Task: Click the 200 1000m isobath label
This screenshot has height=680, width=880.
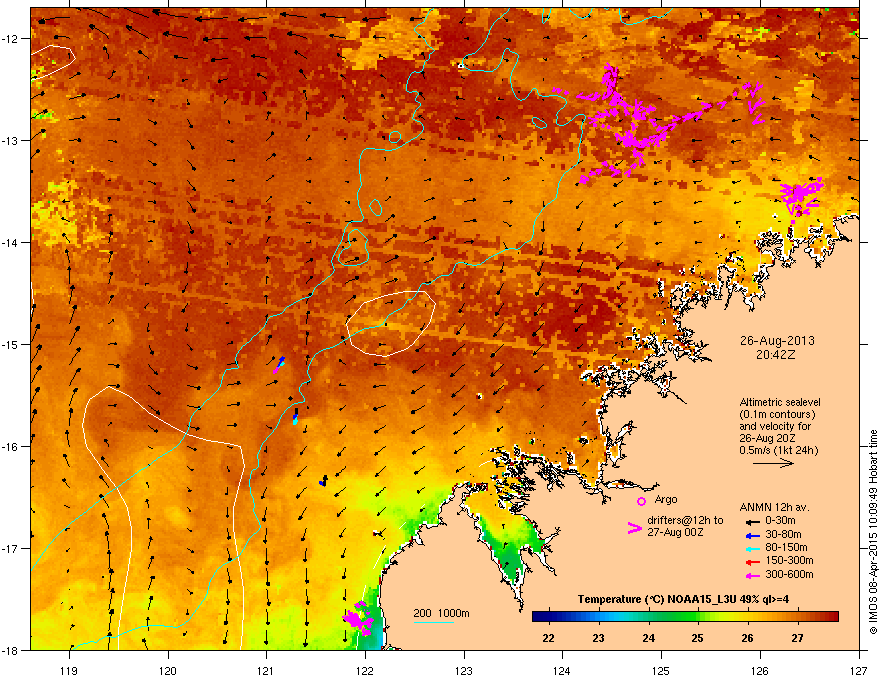Action: click(x=441, y=613)
